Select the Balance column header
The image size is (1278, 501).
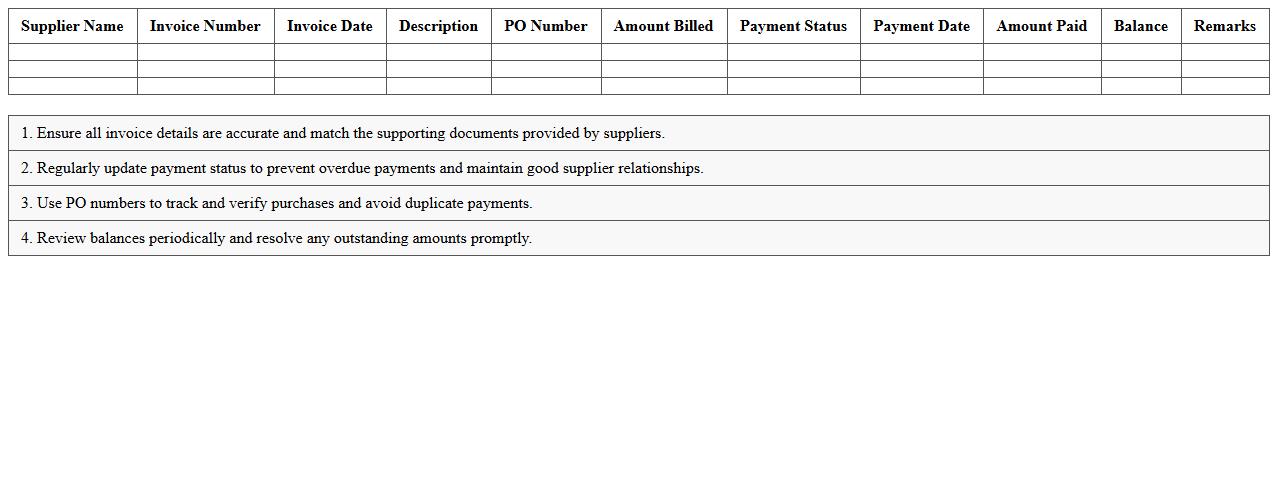click(x=1141, y=26)
